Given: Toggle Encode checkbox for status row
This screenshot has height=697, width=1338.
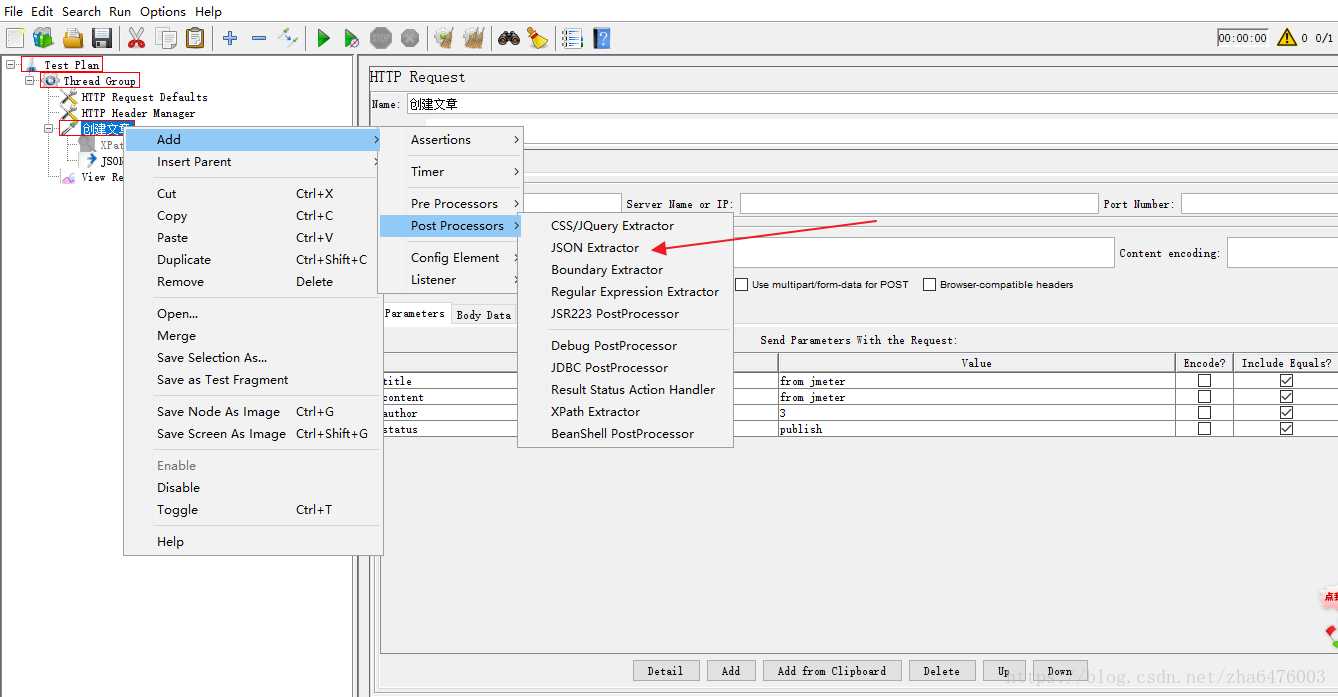Looking at the screenshot, I should [1204, 429].
